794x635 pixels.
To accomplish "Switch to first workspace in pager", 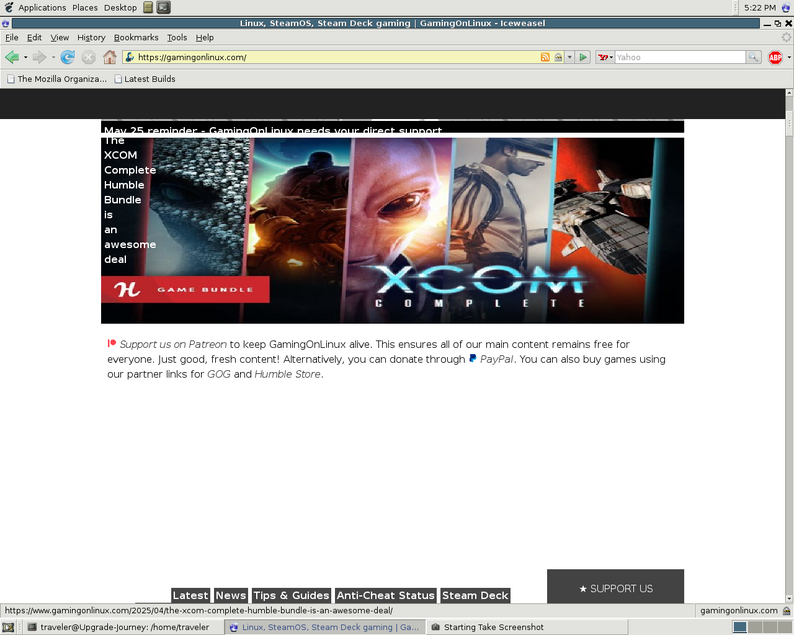I will (x=740, y=627).
